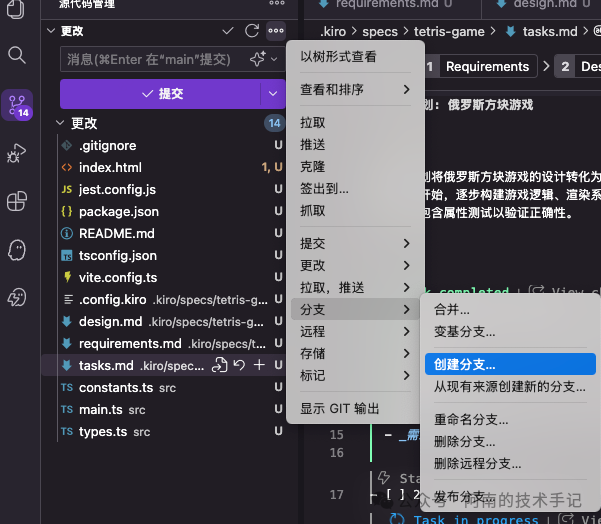The height and width of the screenshot is (524, 601).
Task: Open Source Control view with 14 badge
Action: pyautogui.click(x=17, y=105)
